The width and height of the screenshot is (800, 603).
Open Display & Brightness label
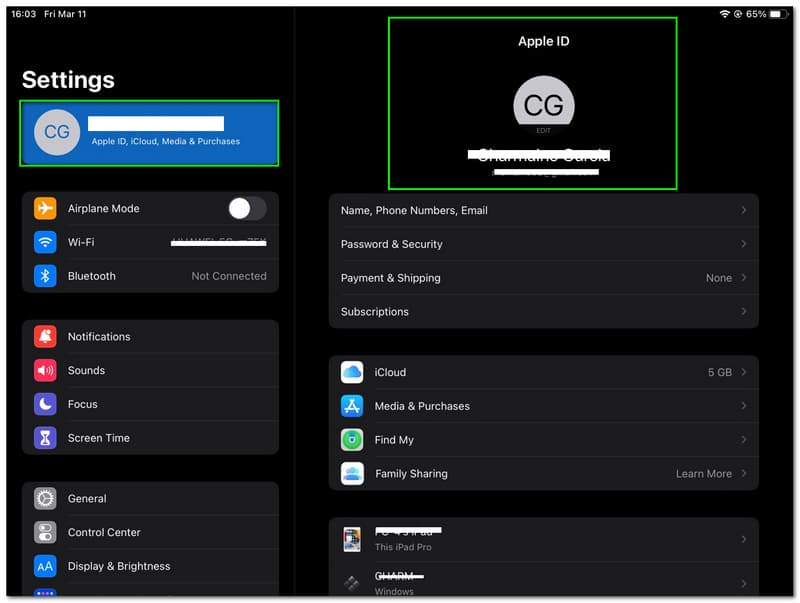point(119,566)
